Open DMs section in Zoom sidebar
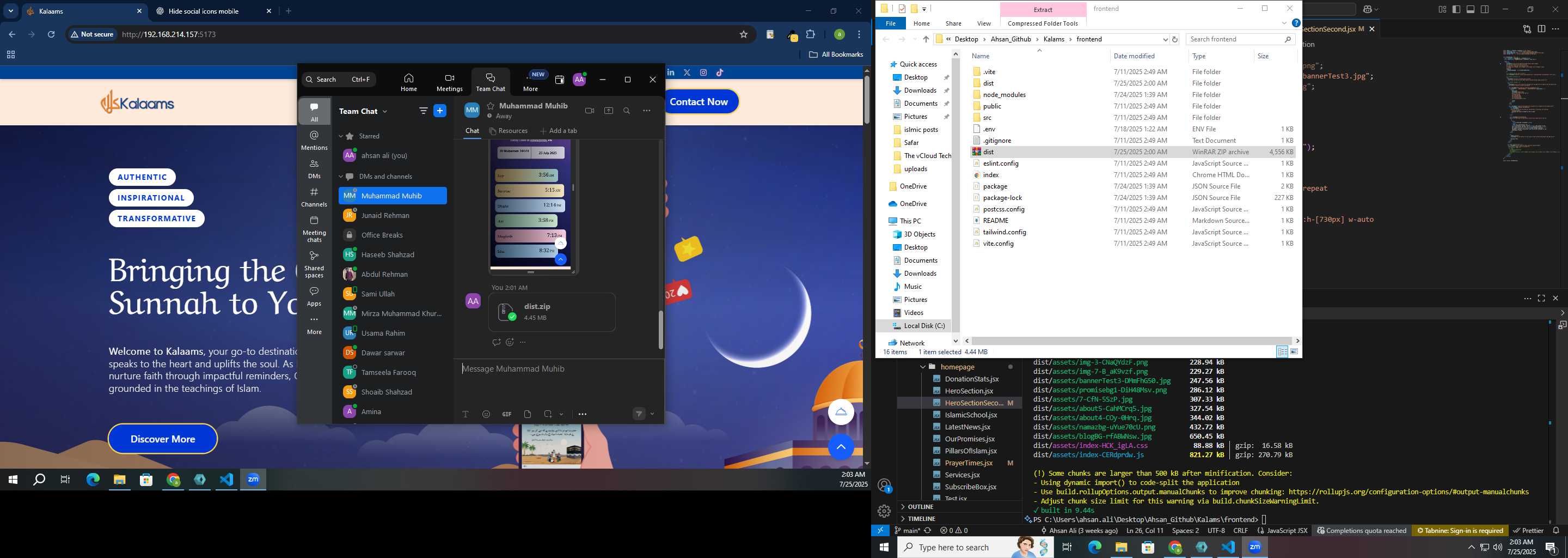Screen dimensions: 1568x558 coord(314,169)
